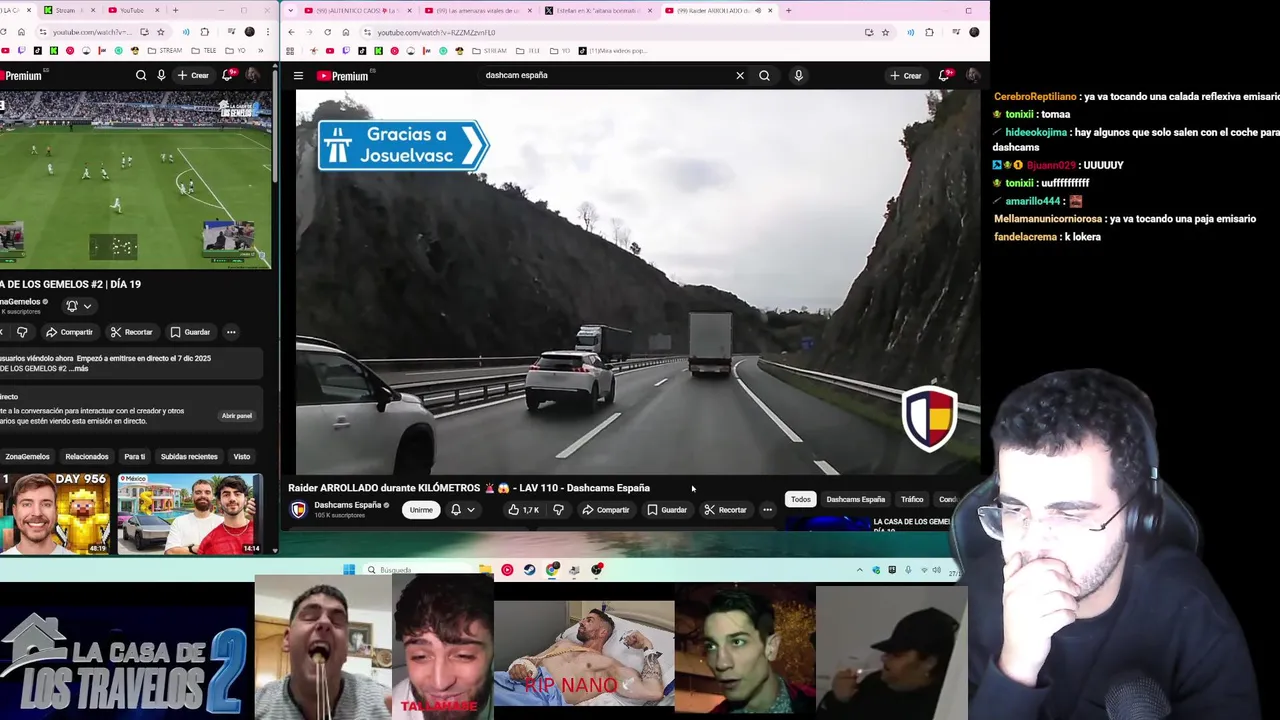Click the dashcam video player
1280x720 pixels.
click(x=638, y=282)
